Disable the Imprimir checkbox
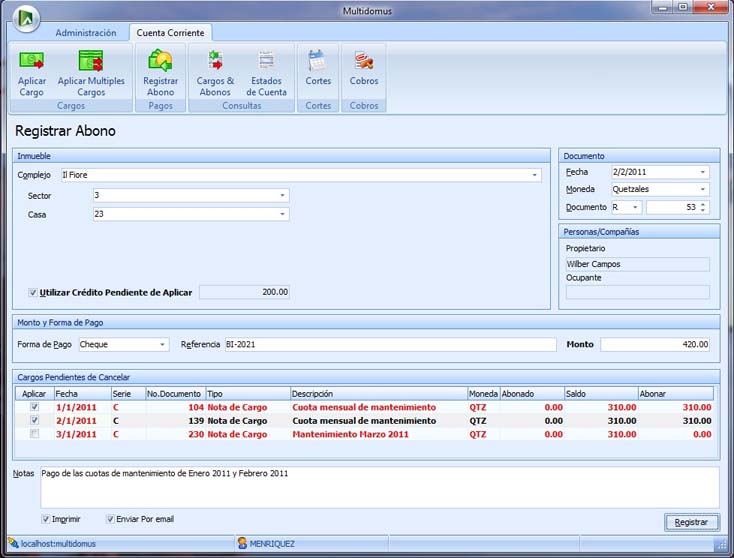The height and width of the screenshot is (558, 734). 46,519
